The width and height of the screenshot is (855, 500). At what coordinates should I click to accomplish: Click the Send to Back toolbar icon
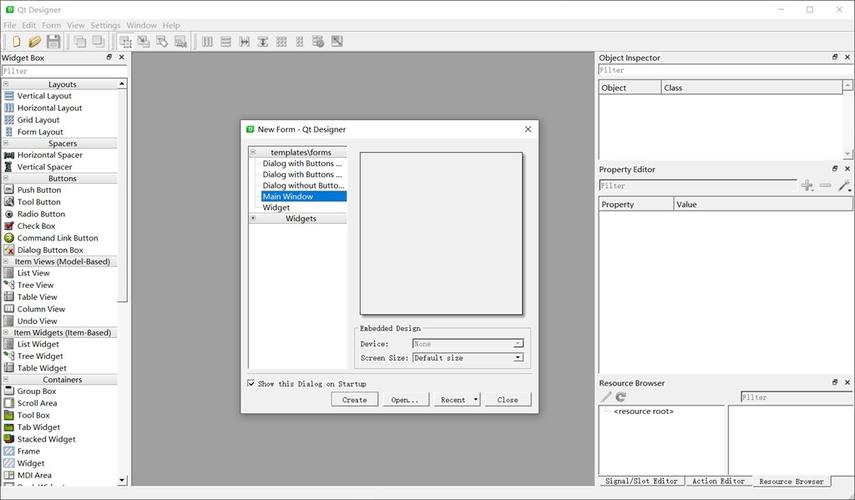click(x=98, y=41)
